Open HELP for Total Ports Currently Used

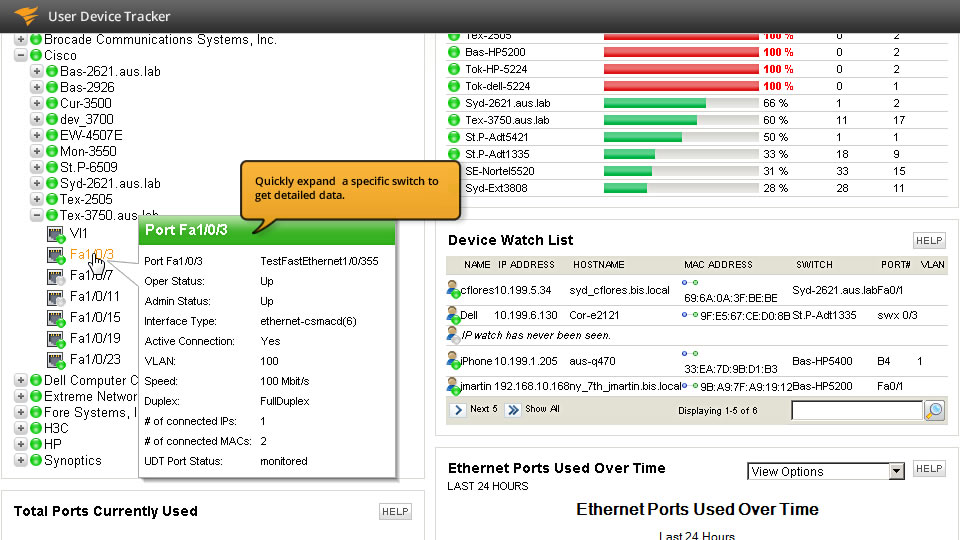coord(395,511)
